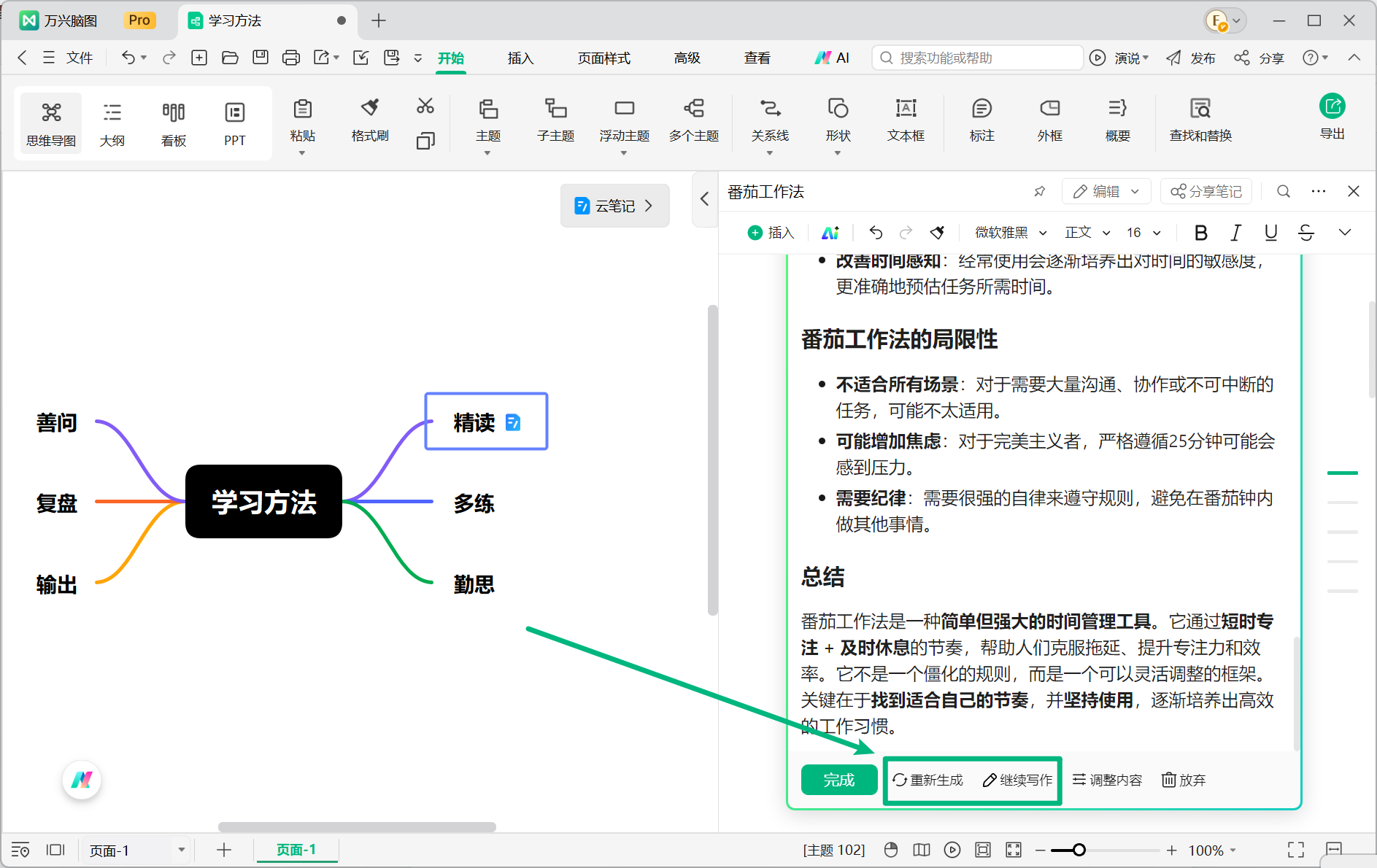Image resolution: width=1377 pixels, height=868 pixels.
Task: Add a 概要 summary
Action: point(1117,120)
